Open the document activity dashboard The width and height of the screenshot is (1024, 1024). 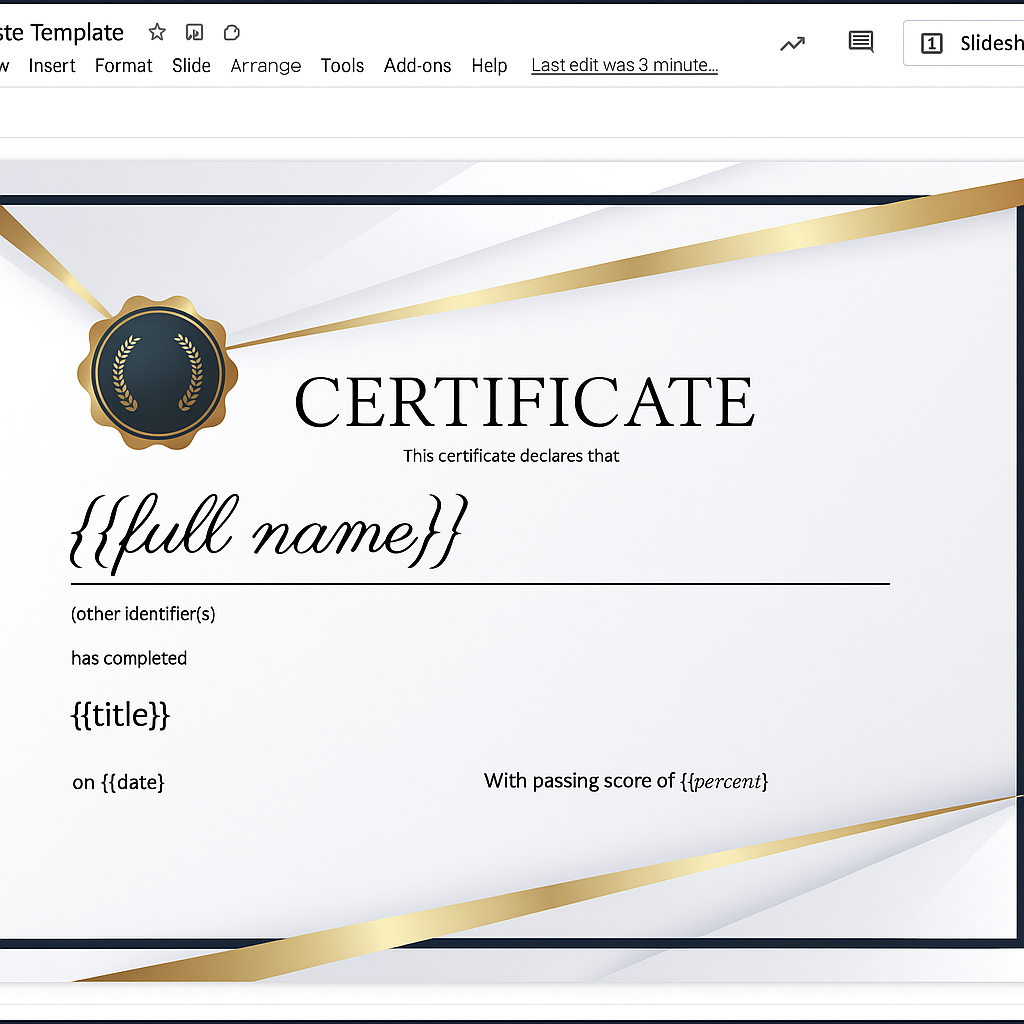pyautogui.click(x=792, y=43)
